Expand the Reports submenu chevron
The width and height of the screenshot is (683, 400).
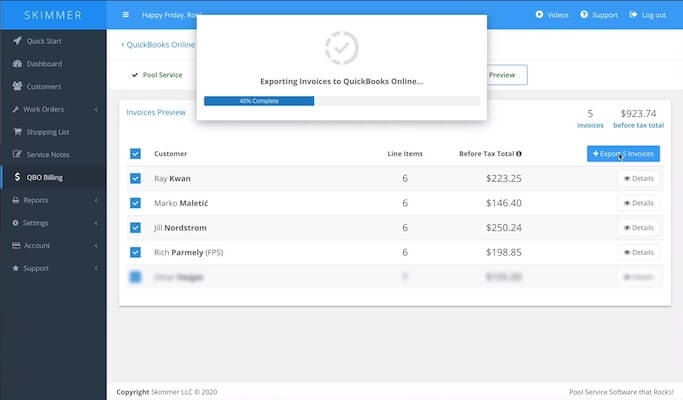tap(96, 200)
